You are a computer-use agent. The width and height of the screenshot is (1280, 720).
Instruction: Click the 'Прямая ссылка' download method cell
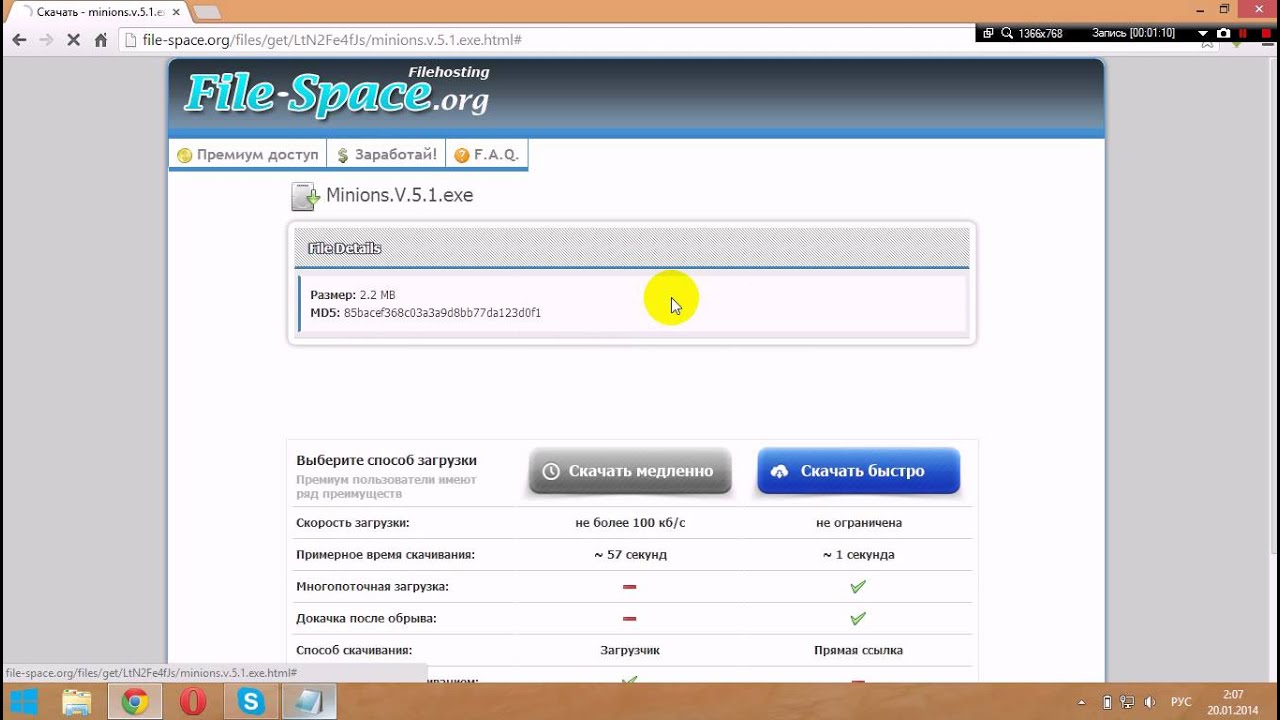(x=858, y=650)
